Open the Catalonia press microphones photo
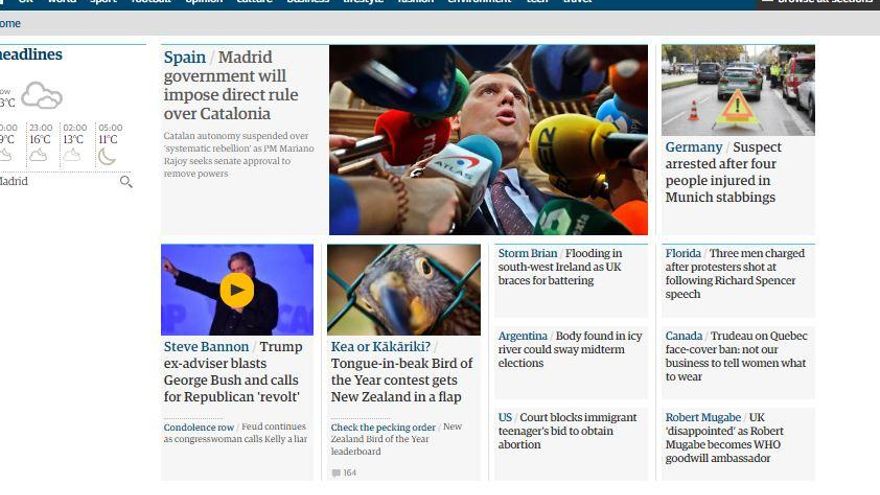Screen dimensions: 880x495 tap(488, 140)
